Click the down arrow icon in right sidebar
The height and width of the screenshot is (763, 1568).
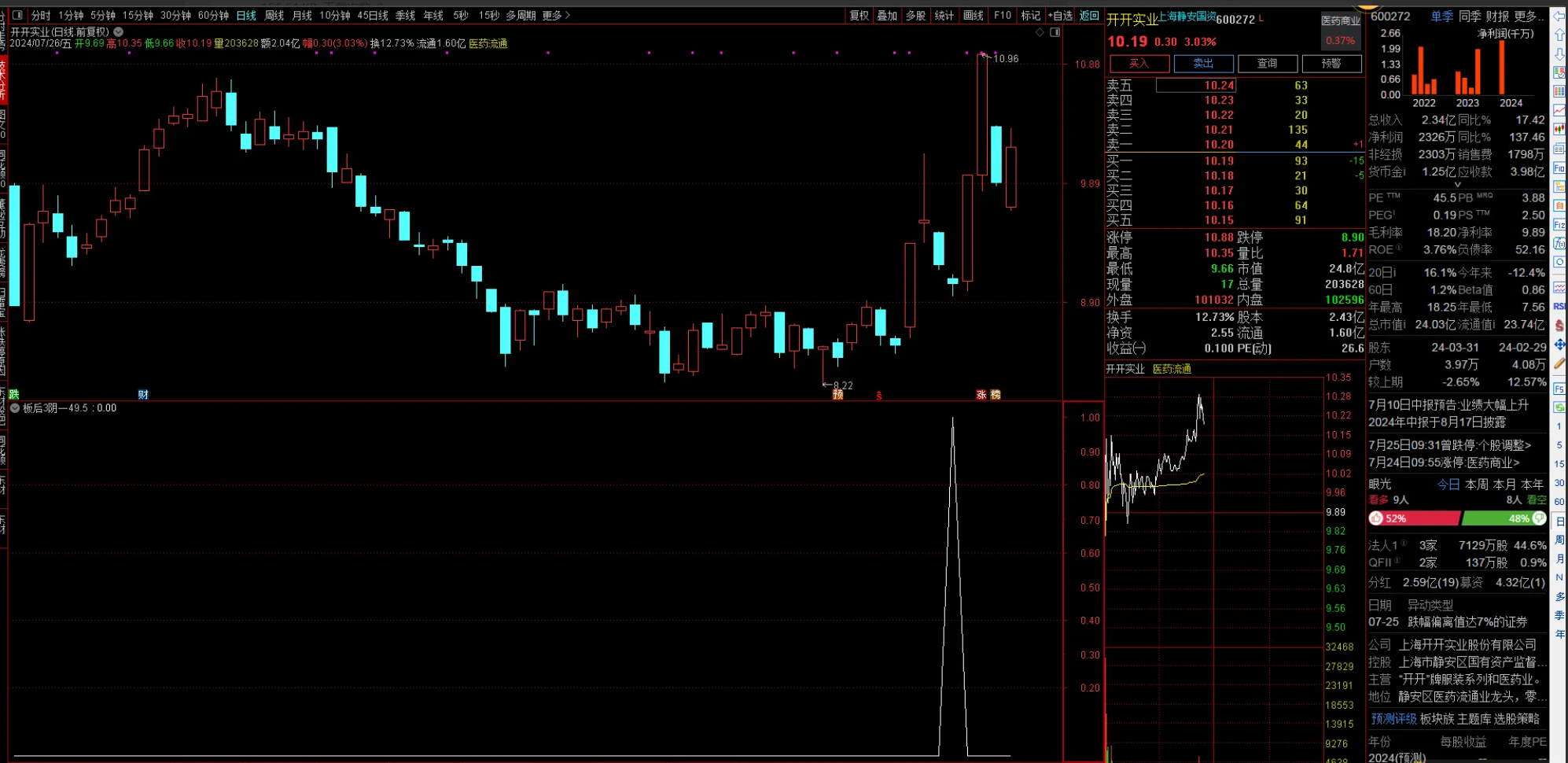click(x=1559, y=53)
